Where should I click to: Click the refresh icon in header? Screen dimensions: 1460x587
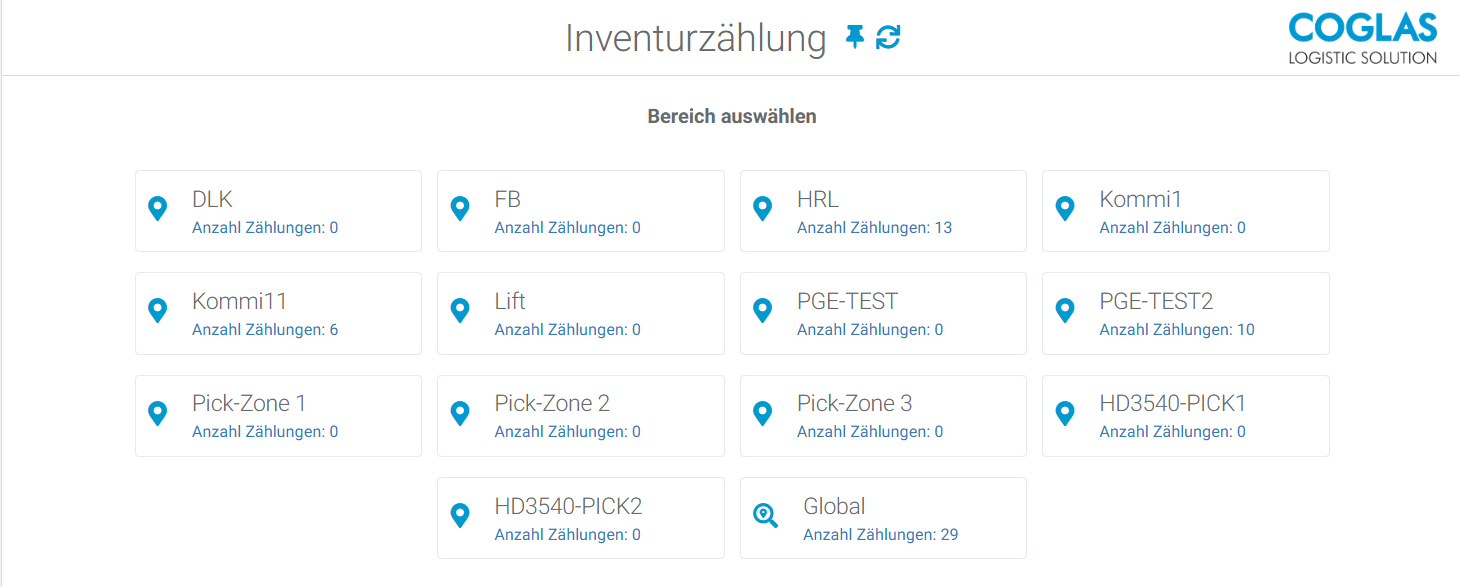[x=888, y=38]
